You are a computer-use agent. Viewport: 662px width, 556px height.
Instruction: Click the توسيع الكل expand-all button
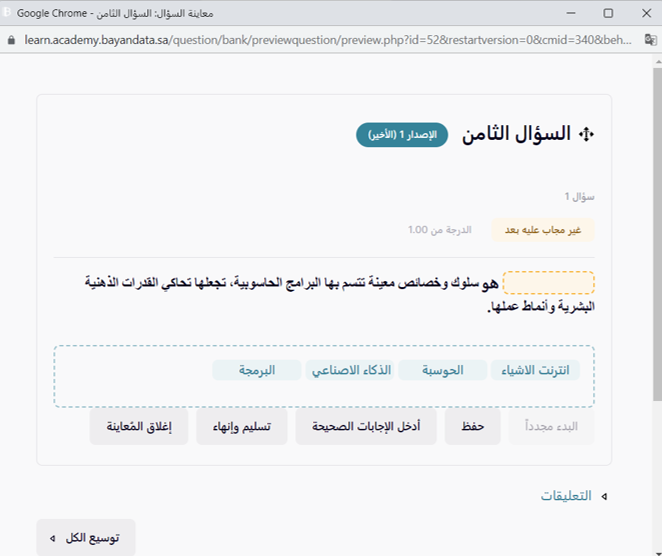[86, 538]
